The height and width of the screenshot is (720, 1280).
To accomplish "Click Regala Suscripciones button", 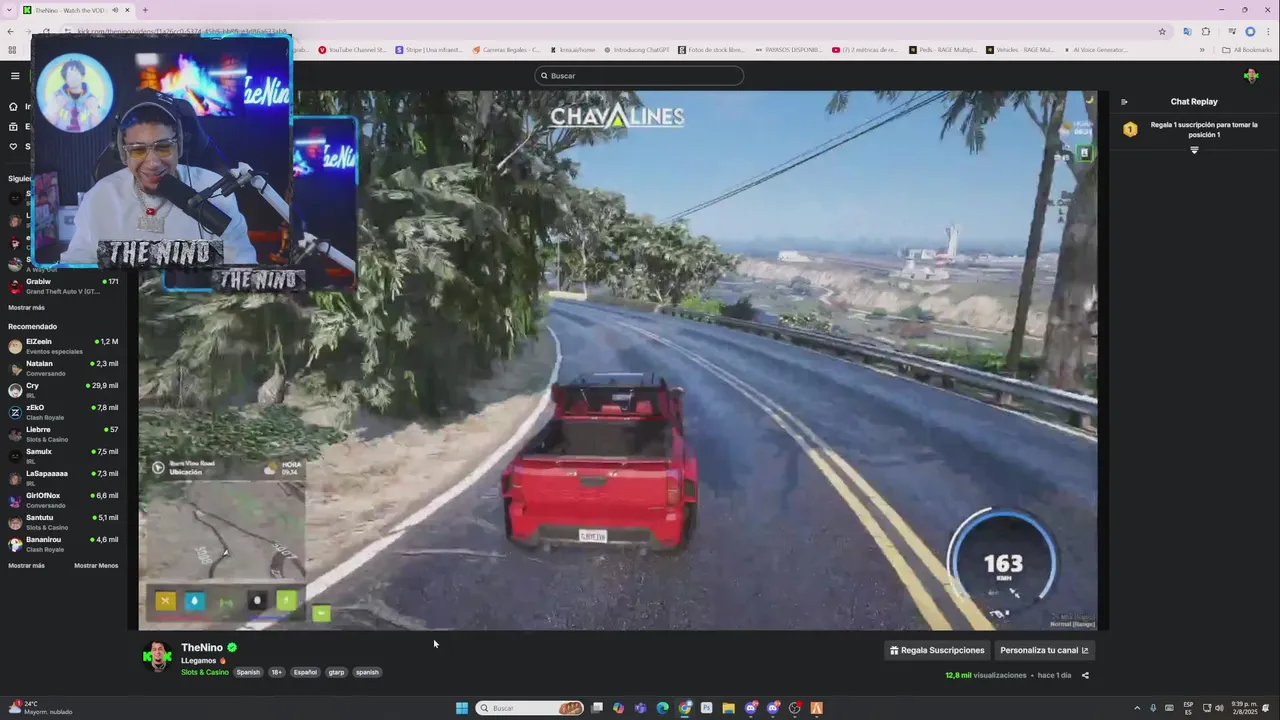I will click(x=937, y=650).
